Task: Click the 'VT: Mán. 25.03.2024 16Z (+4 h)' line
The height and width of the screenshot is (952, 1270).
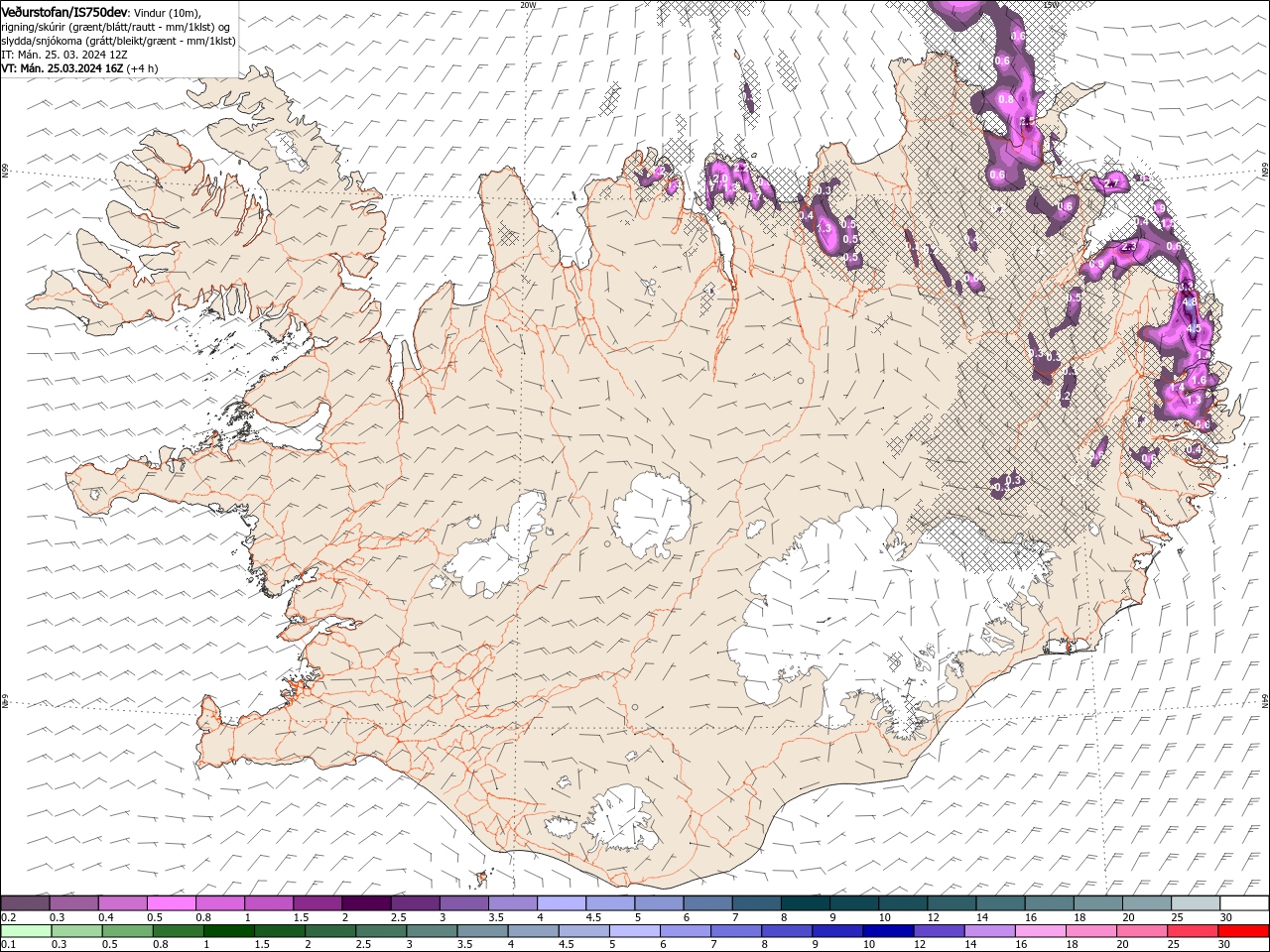Action: [x=79, y=68]
